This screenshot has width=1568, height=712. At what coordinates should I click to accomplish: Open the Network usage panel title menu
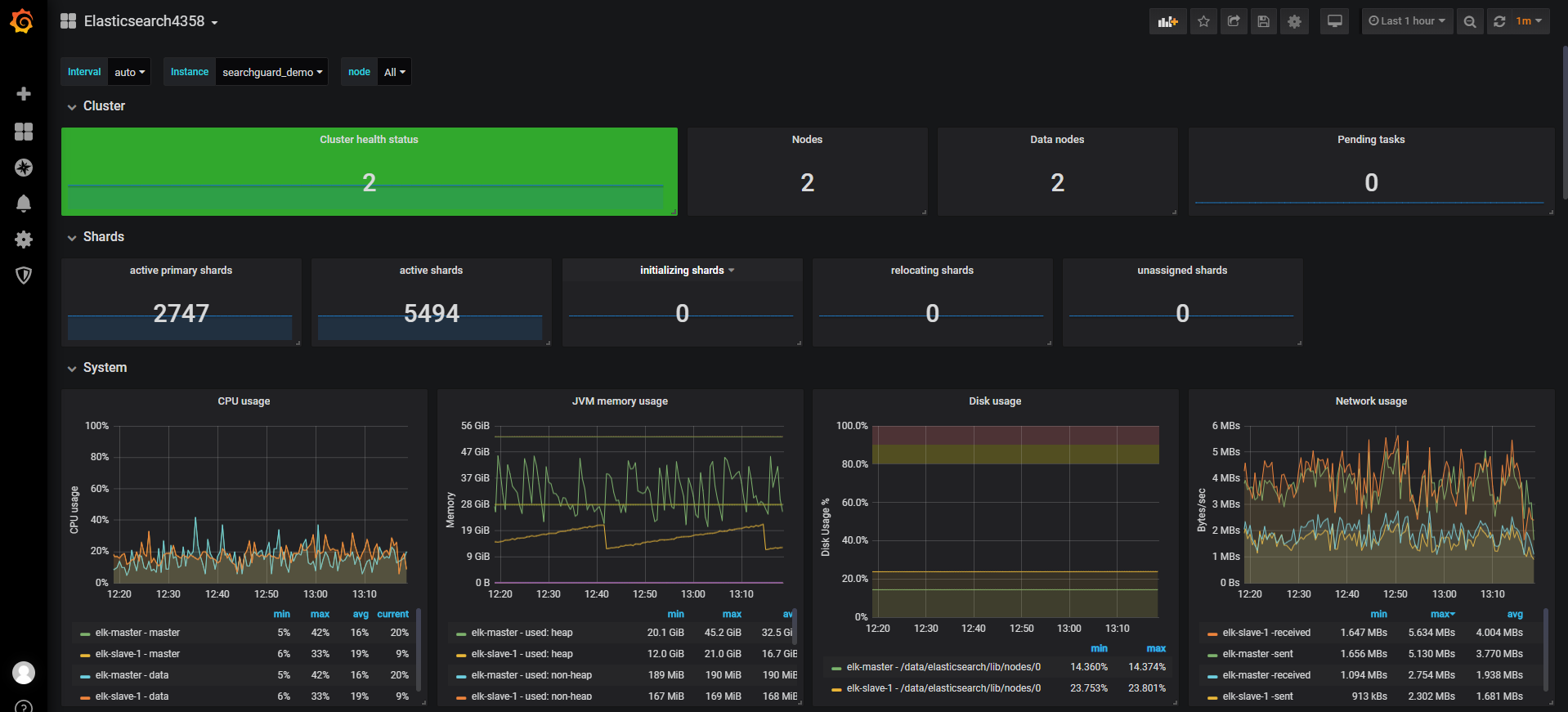[1371, 401]
